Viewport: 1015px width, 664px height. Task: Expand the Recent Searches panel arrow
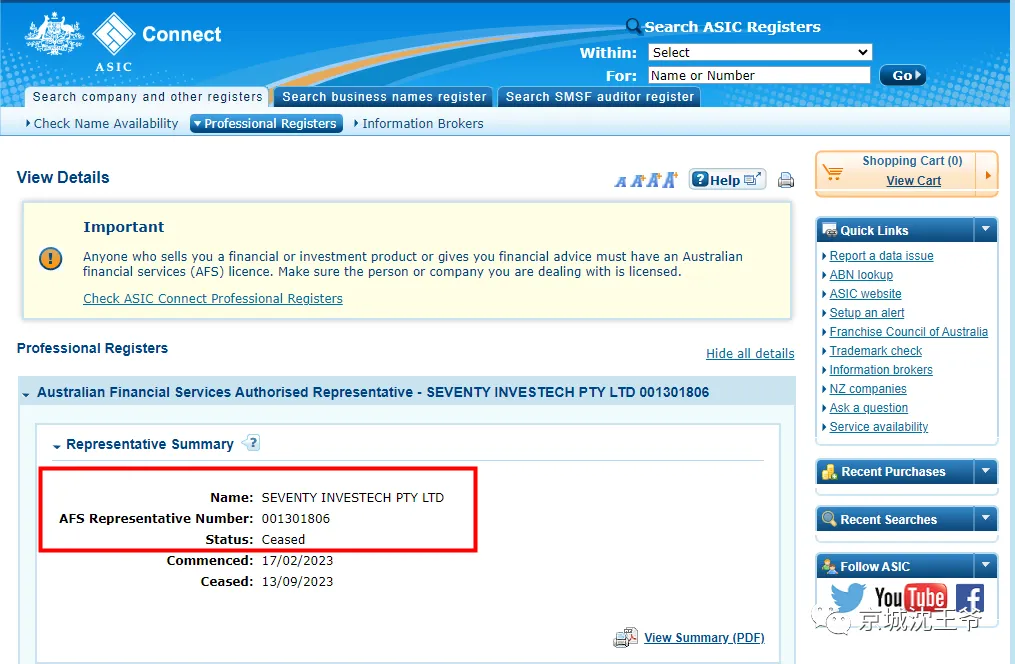coord(985,518)
